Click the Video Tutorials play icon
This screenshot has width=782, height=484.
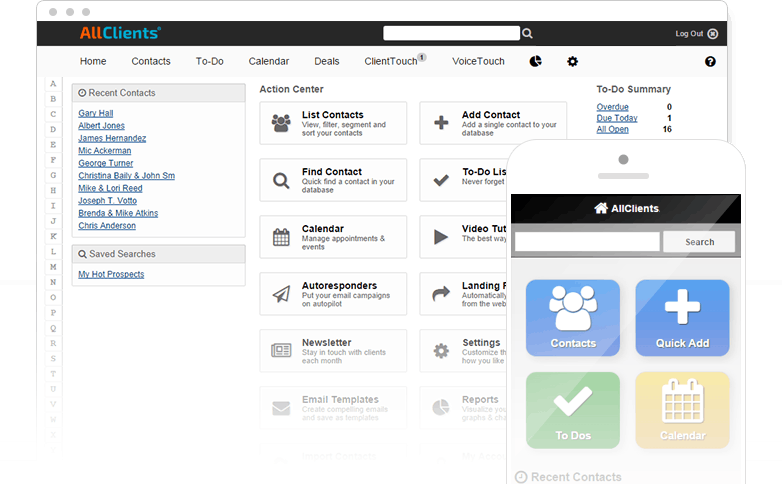(x=441, y=237)
